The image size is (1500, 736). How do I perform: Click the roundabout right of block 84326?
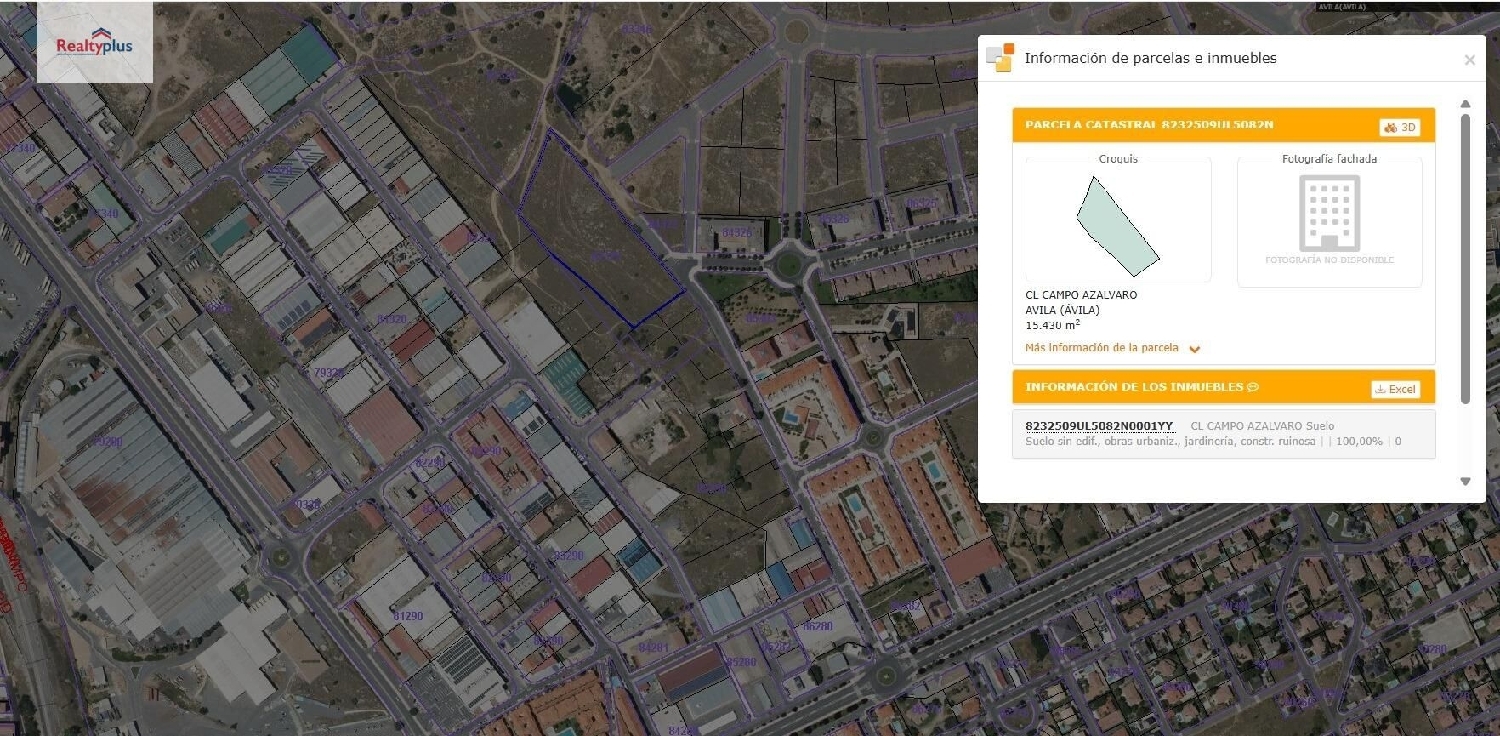789,265
